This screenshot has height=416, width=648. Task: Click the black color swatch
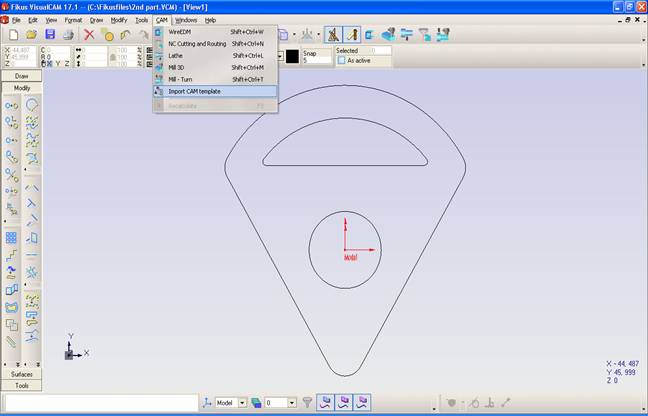click(292, 56)
